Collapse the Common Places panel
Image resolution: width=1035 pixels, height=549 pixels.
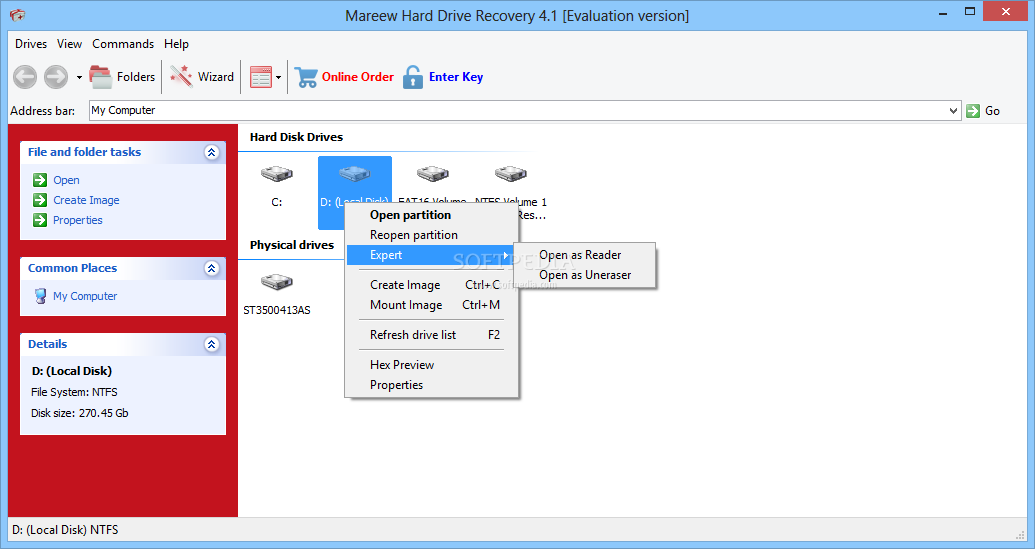point(211,269)
